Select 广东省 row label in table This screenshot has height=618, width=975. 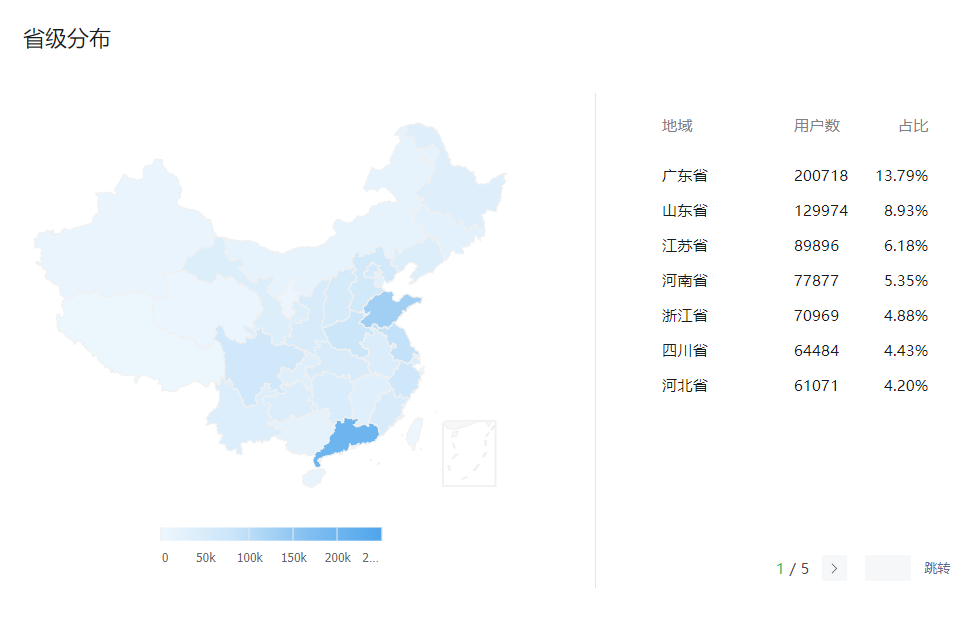(685, 176)
